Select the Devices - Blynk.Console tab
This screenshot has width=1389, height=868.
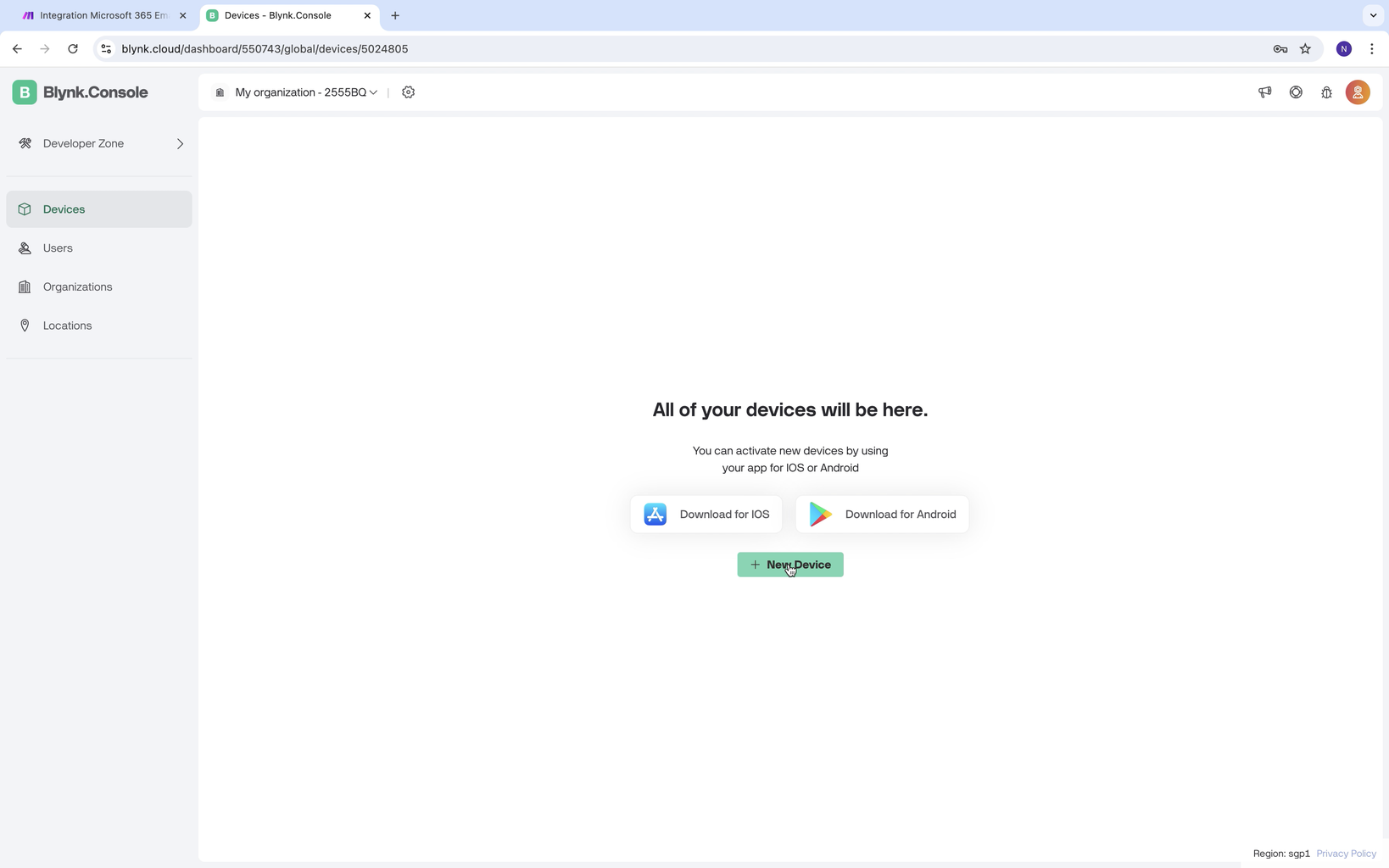tap(289, 15)
